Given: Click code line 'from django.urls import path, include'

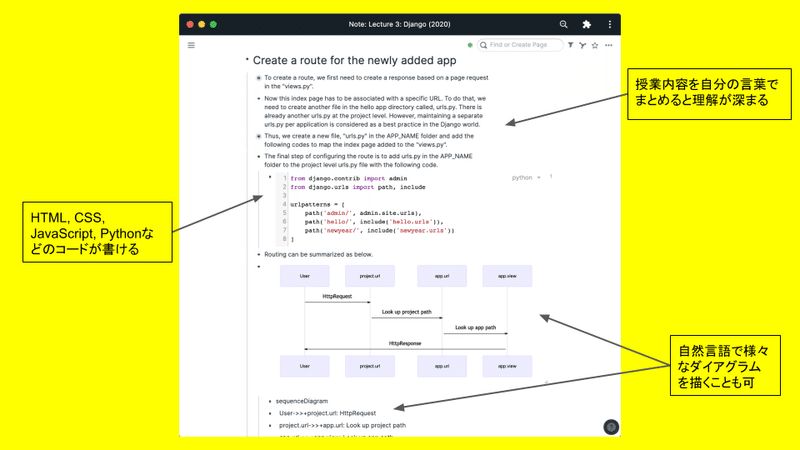Looking at the screenshot, I should [x=358, y=187].
